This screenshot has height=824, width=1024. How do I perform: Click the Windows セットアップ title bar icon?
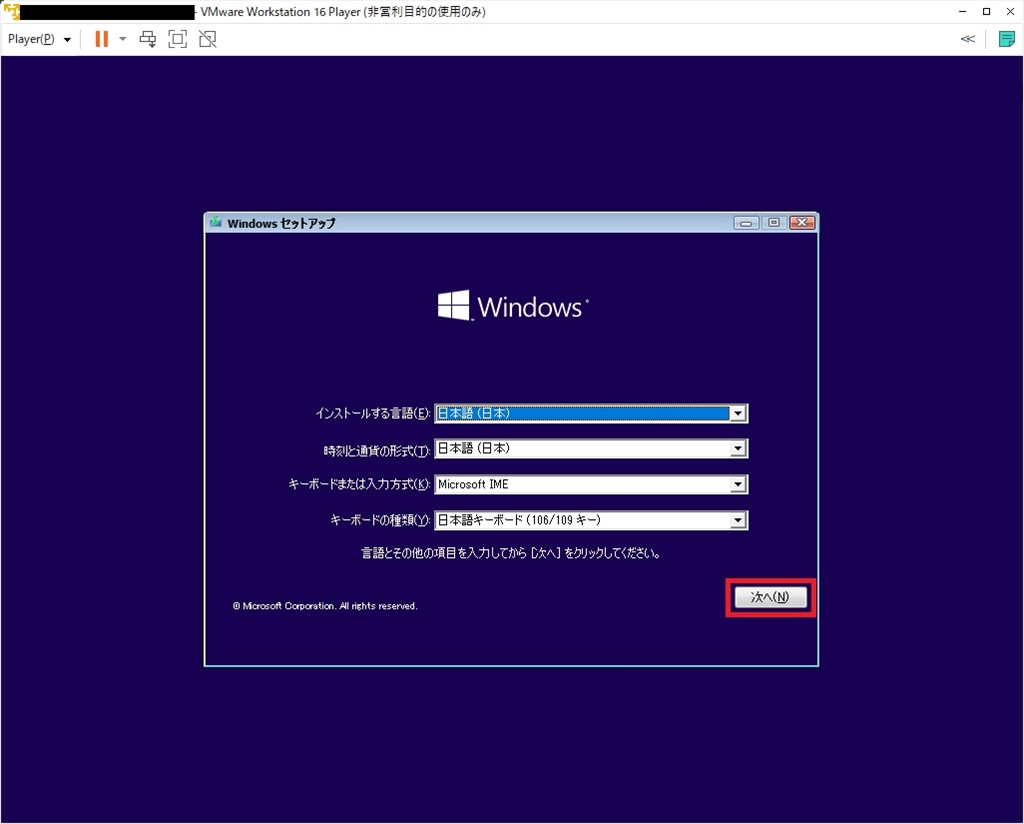pyautogui.click(x=216, y=223)
